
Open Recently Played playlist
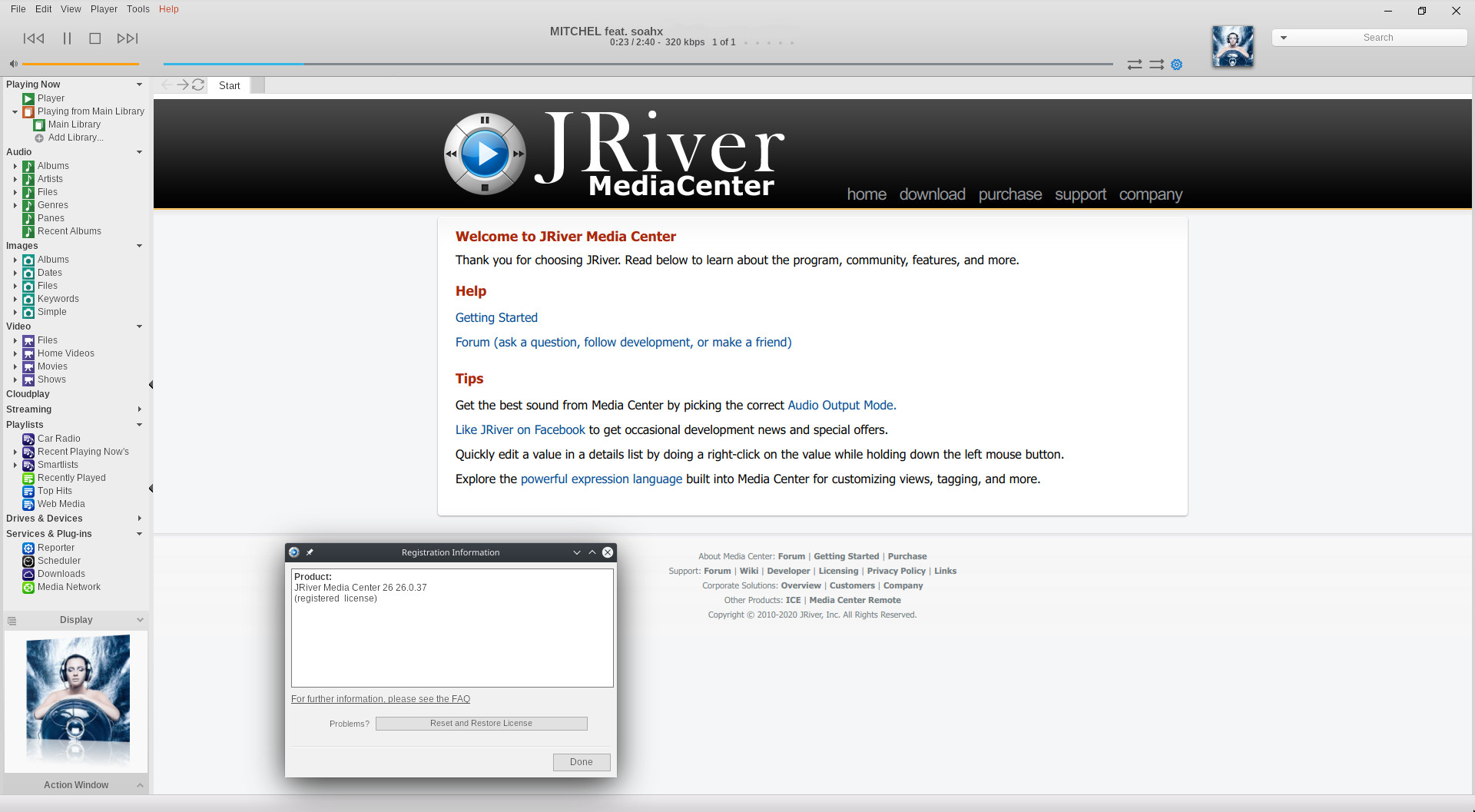71,478
